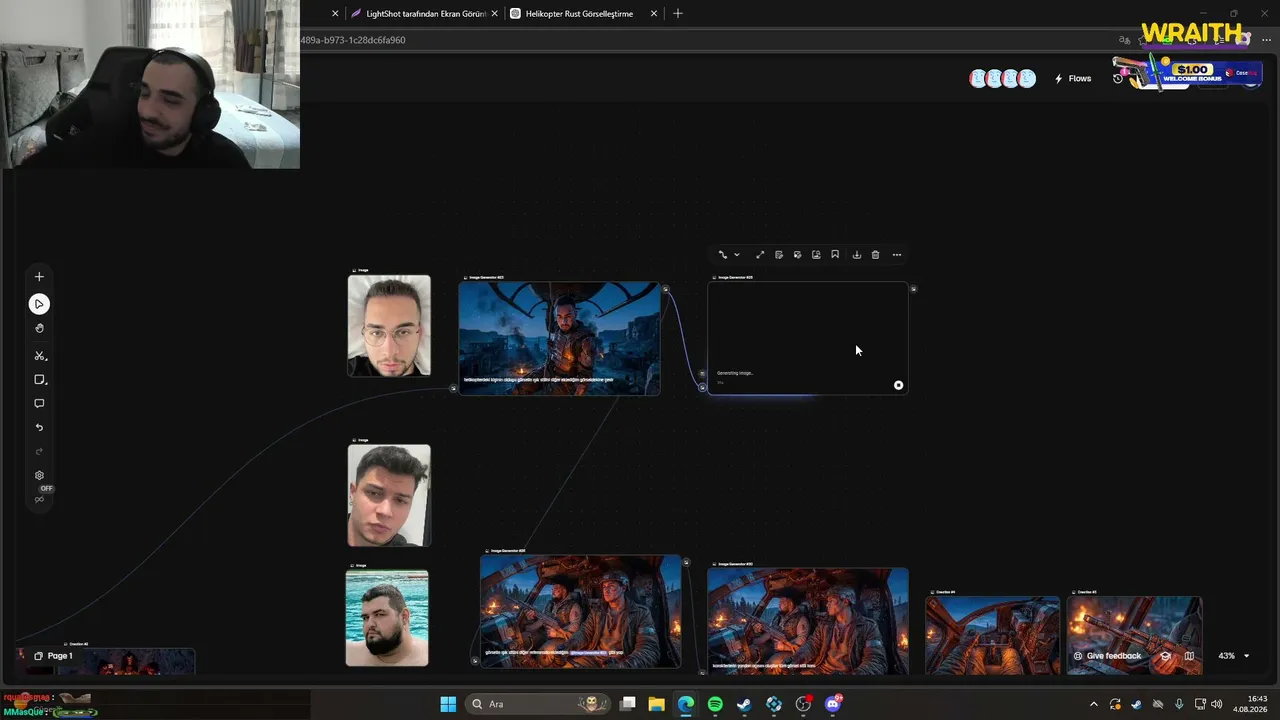Image resolution: width=1280 pixels, height=720 pixels.
Task: Open a new browser tab
Action: click(678, 14)
